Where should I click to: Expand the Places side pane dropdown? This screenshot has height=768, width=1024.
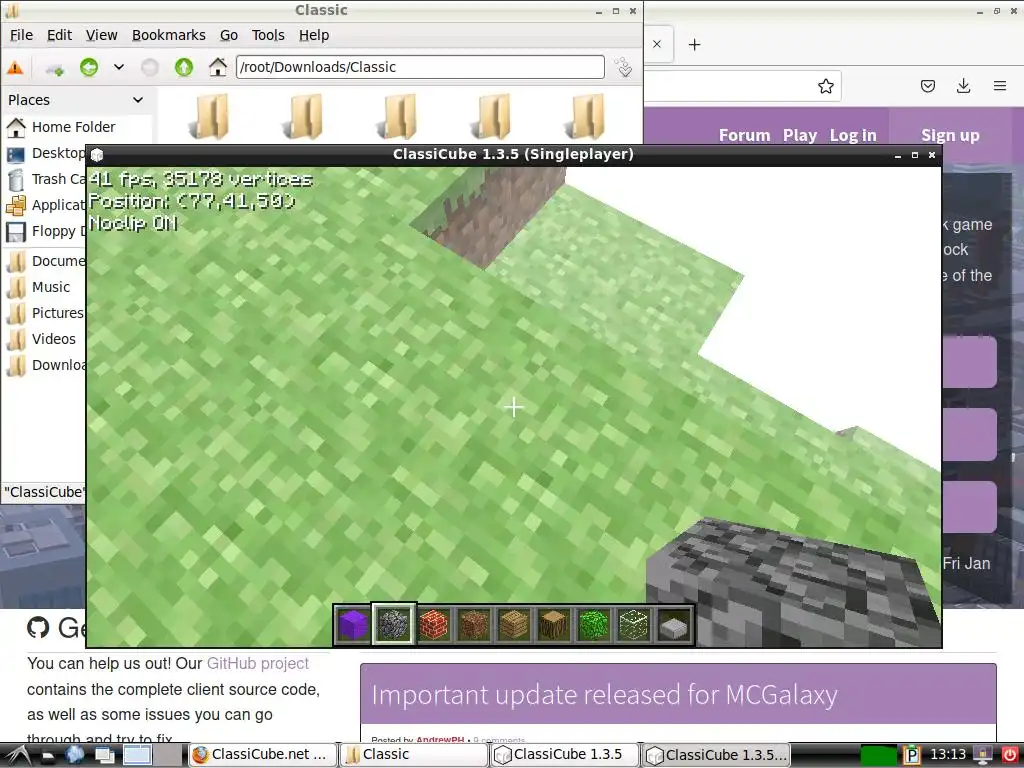tap(138, 100)
